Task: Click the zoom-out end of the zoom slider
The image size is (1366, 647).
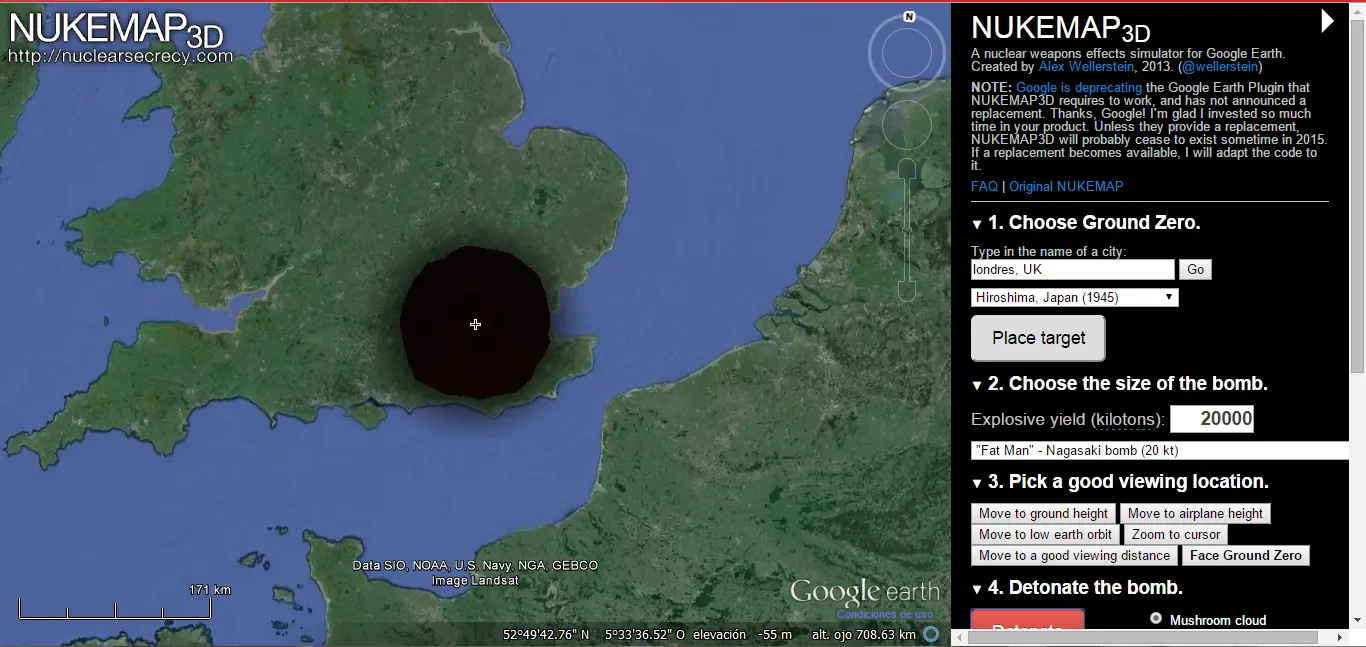Action: (x=907, y=290)
